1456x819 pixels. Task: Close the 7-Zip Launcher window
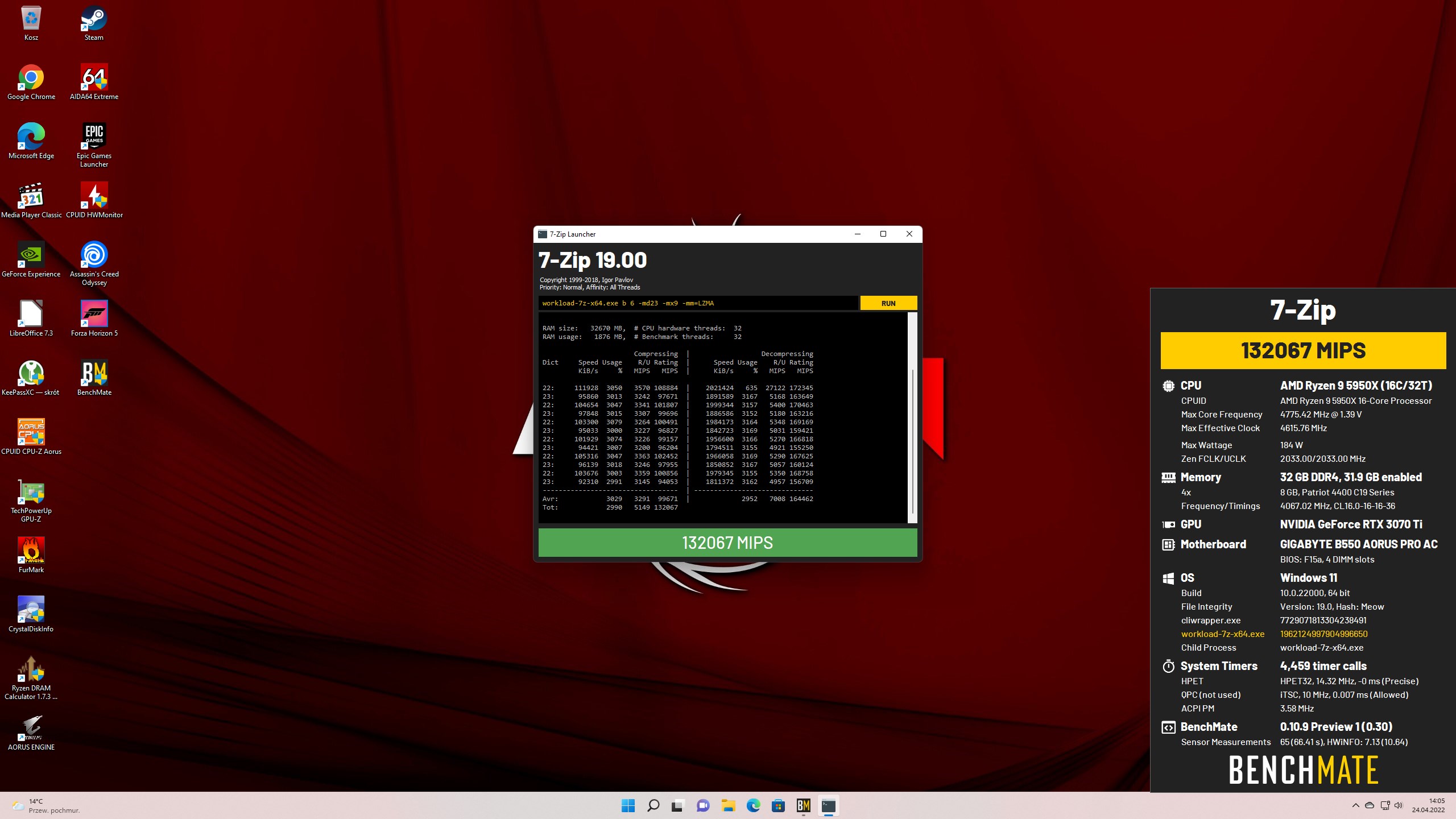909,234
